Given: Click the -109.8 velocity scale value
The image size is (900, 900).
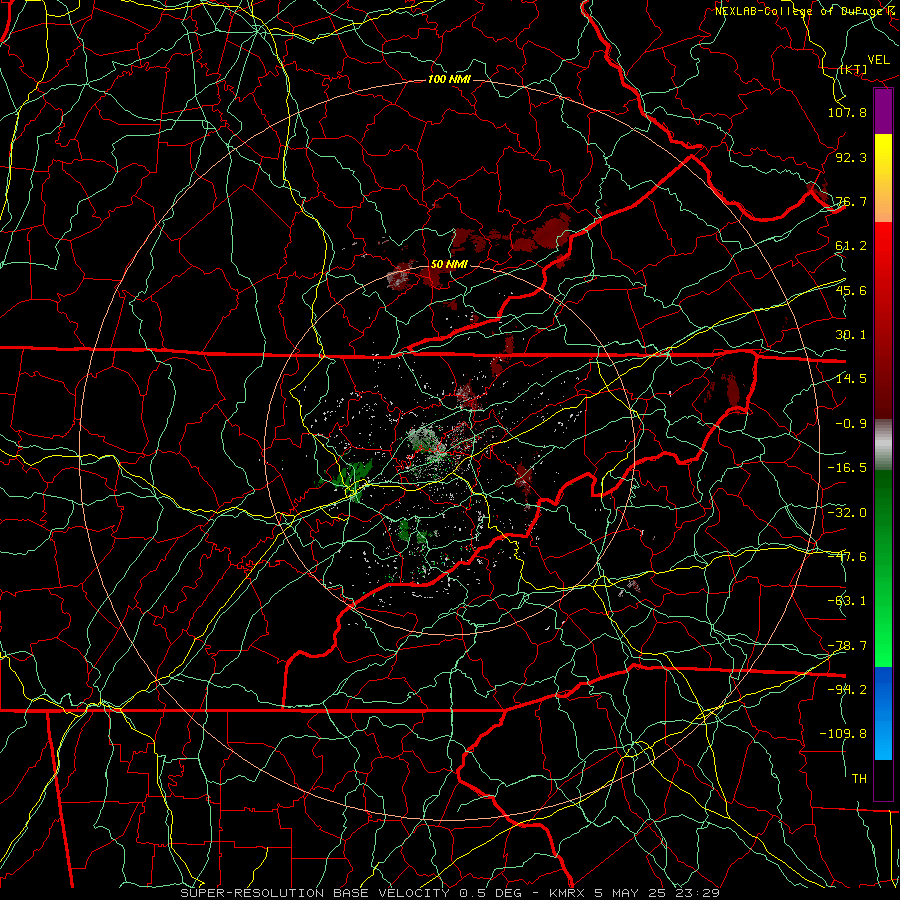Looking at the screenshot, I should click(843, 734).
